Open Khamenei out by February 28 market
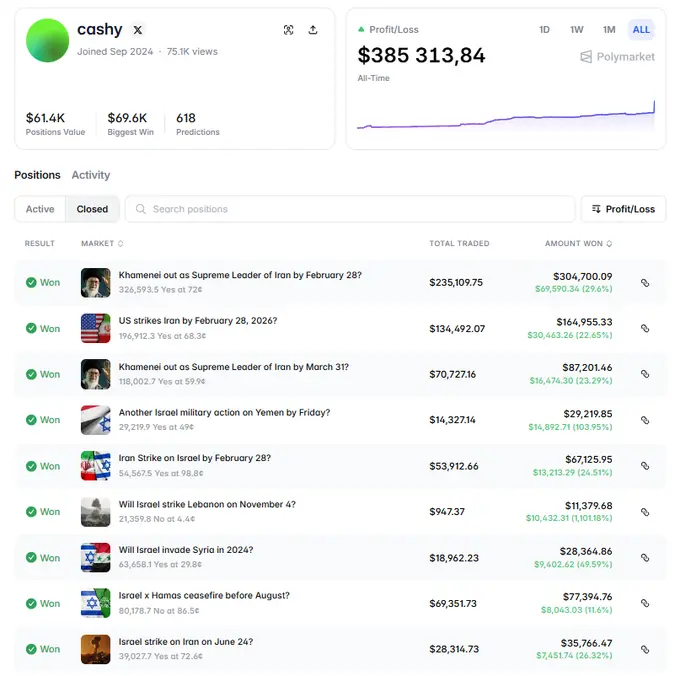Viewport: 680px width, 676px height. [240, 275]
